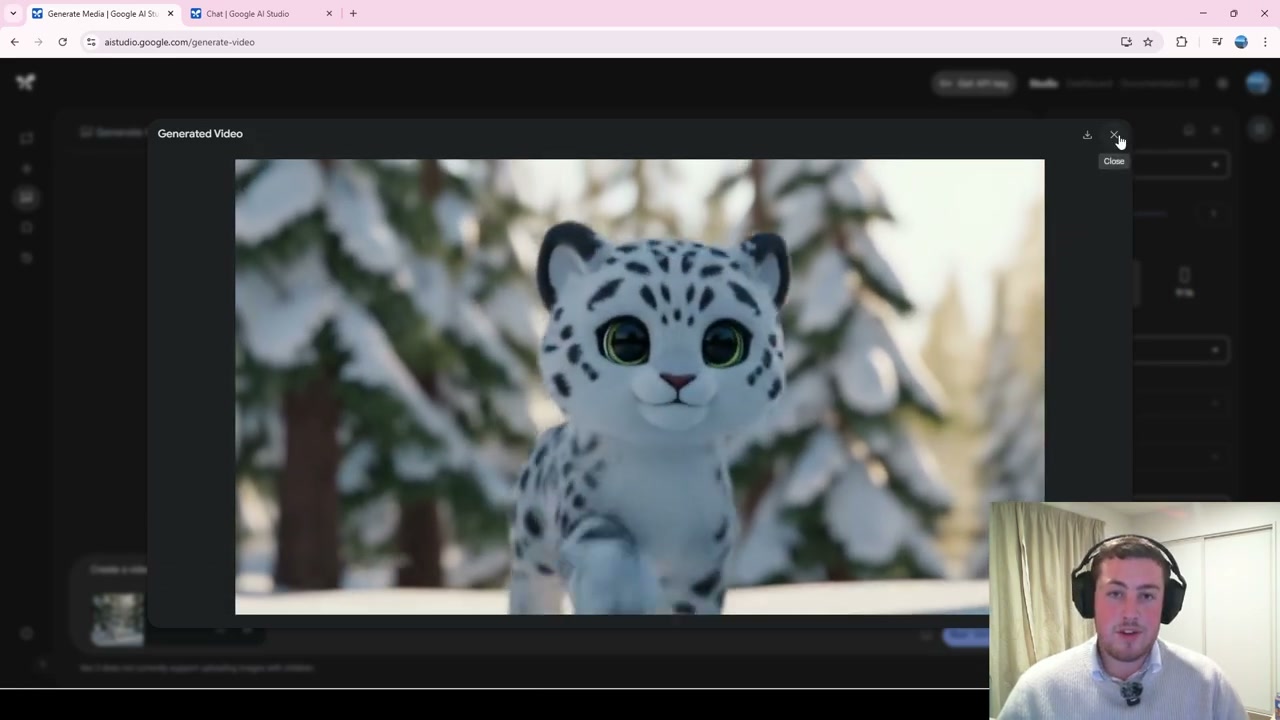
Task: Open the media control toolbar icon
Action: 1217,42
